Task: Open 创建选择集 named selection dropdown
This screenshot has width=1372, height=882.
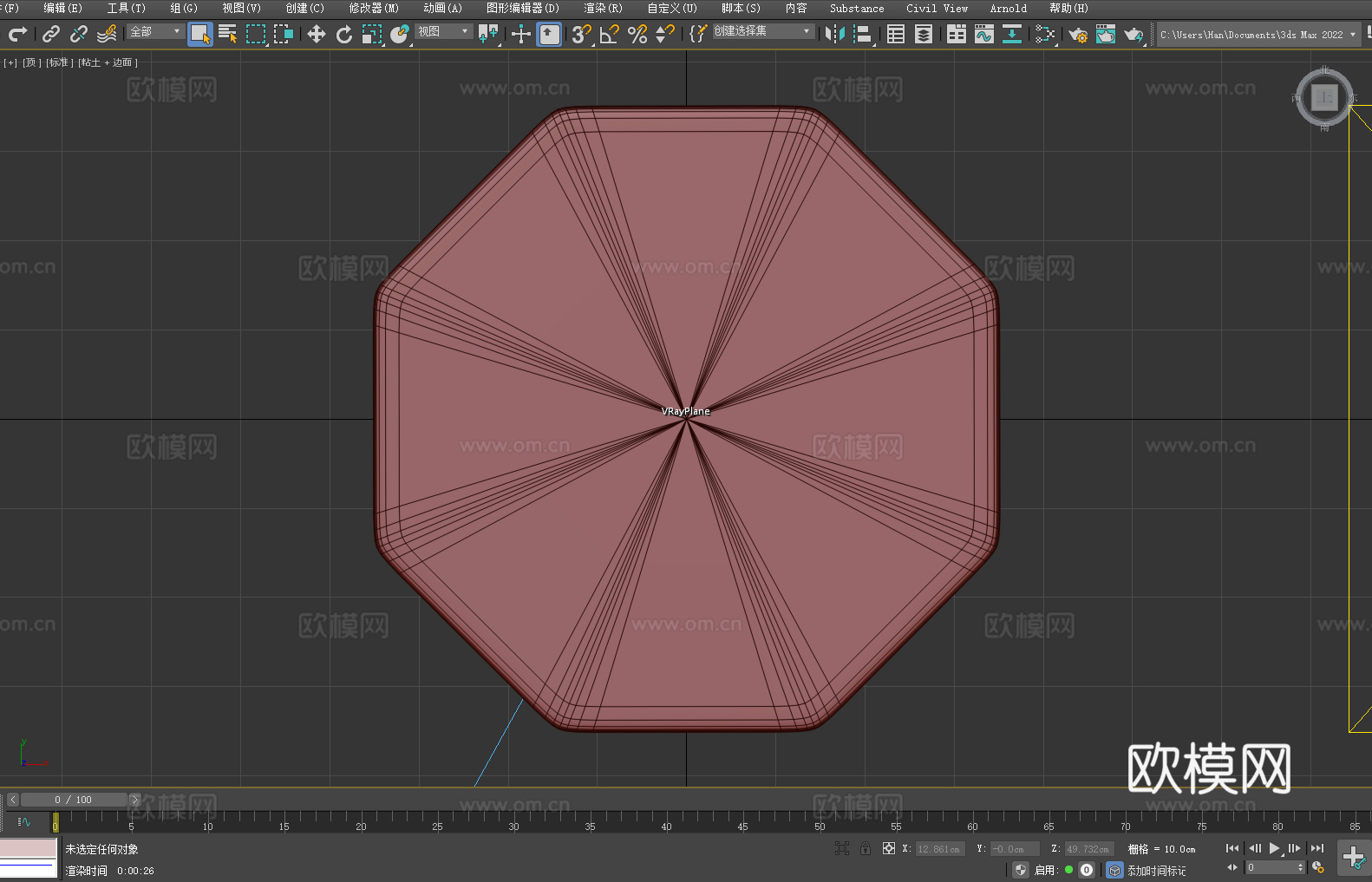Action: (x=763, y=31)
